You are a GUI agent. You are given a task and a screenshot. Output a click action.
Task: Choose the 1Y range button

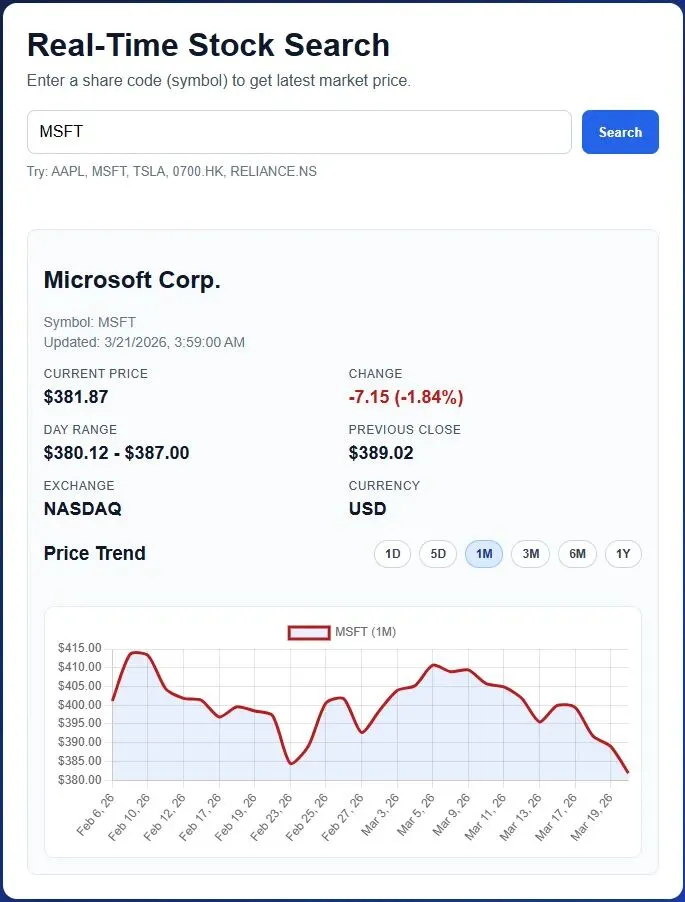click(x=623, y=554)
